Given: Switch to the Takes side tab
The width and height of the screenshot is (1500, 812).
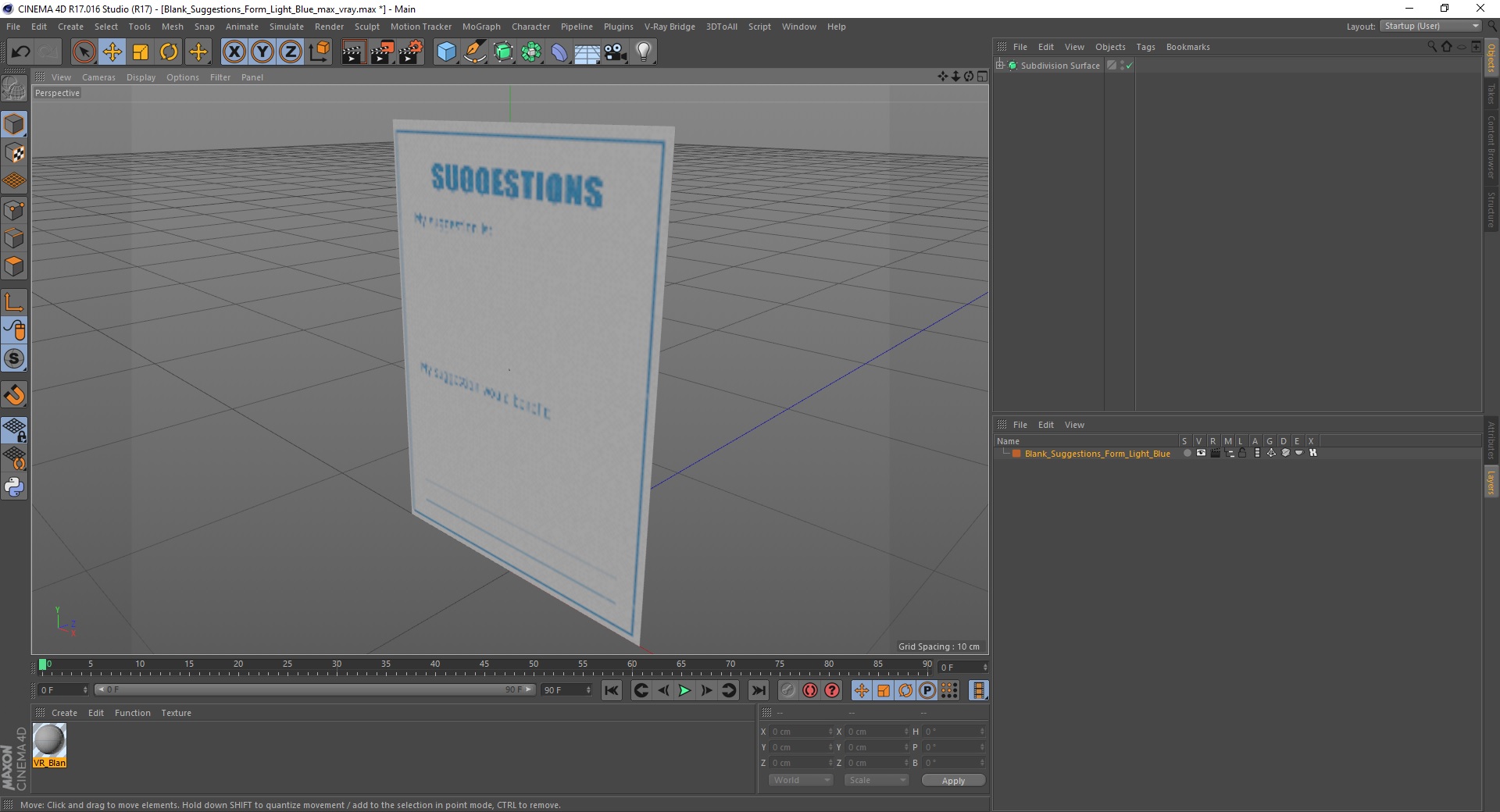Looking at the screenshot, I should pyautogui.click(x=1491, y=94).
